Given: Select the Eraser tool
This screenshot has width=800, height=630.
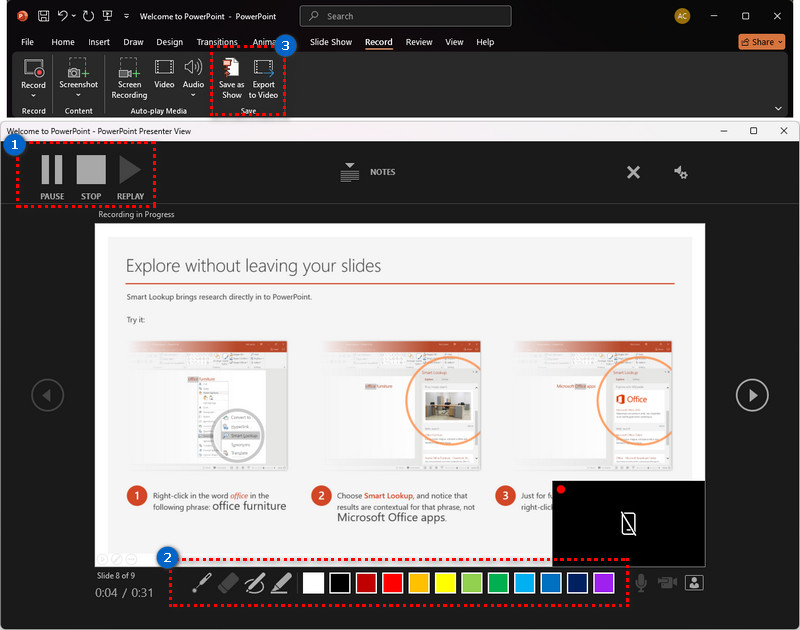Looking at the screenshot, I should pyautogui.click(x=228, y=583).
